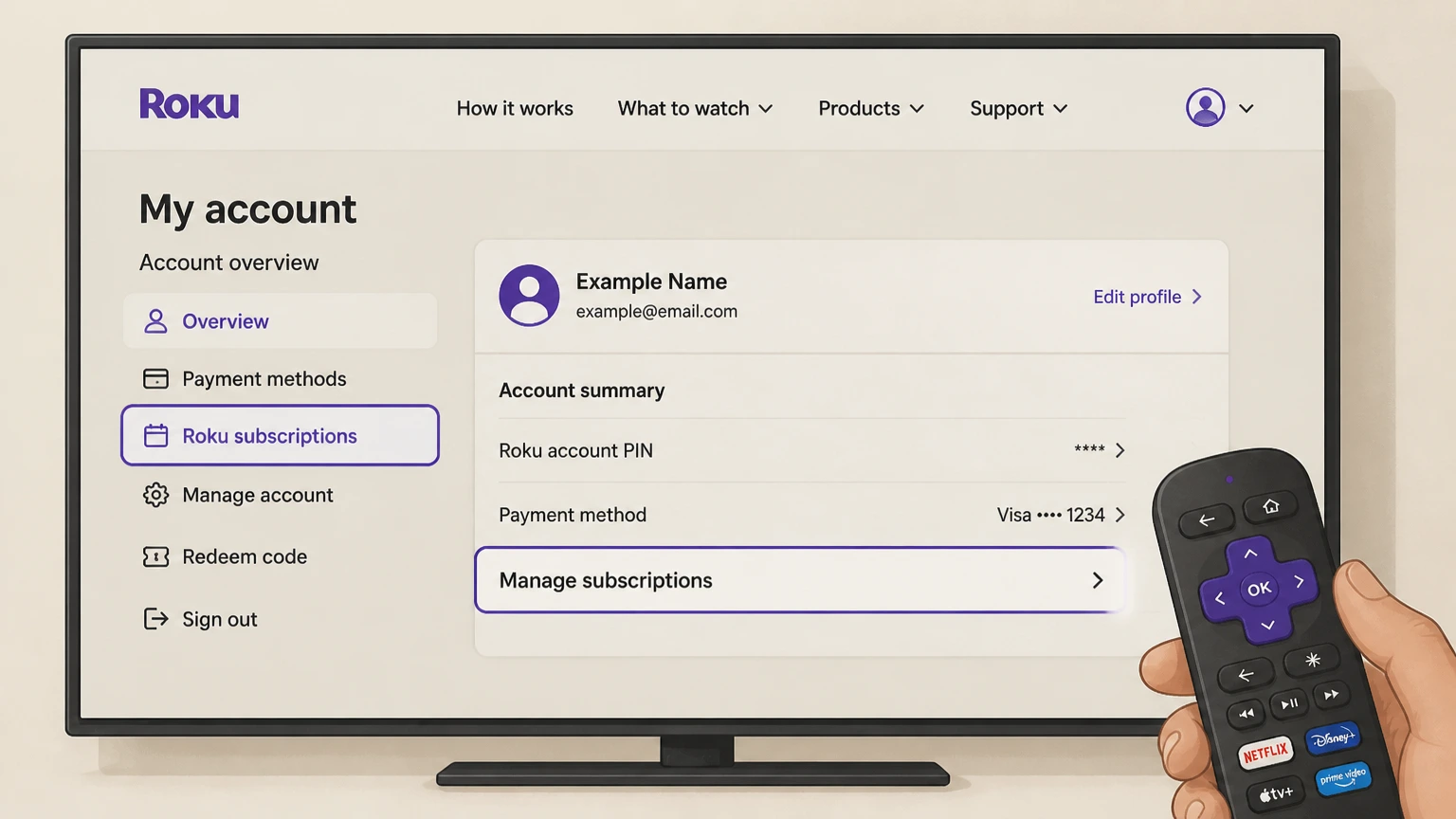The image size is (1456, 819).
Task: Click the Netflix button on the remote
Action: point(1265,754)
